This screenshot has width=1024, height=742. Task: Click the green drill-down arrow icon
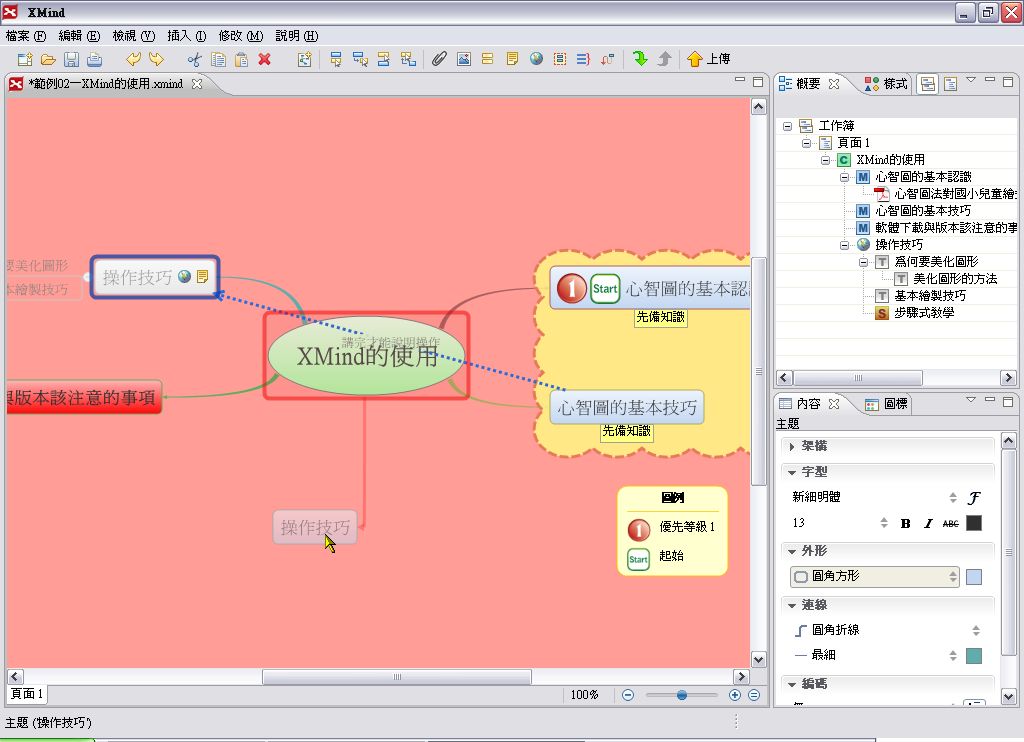[640, 59]
